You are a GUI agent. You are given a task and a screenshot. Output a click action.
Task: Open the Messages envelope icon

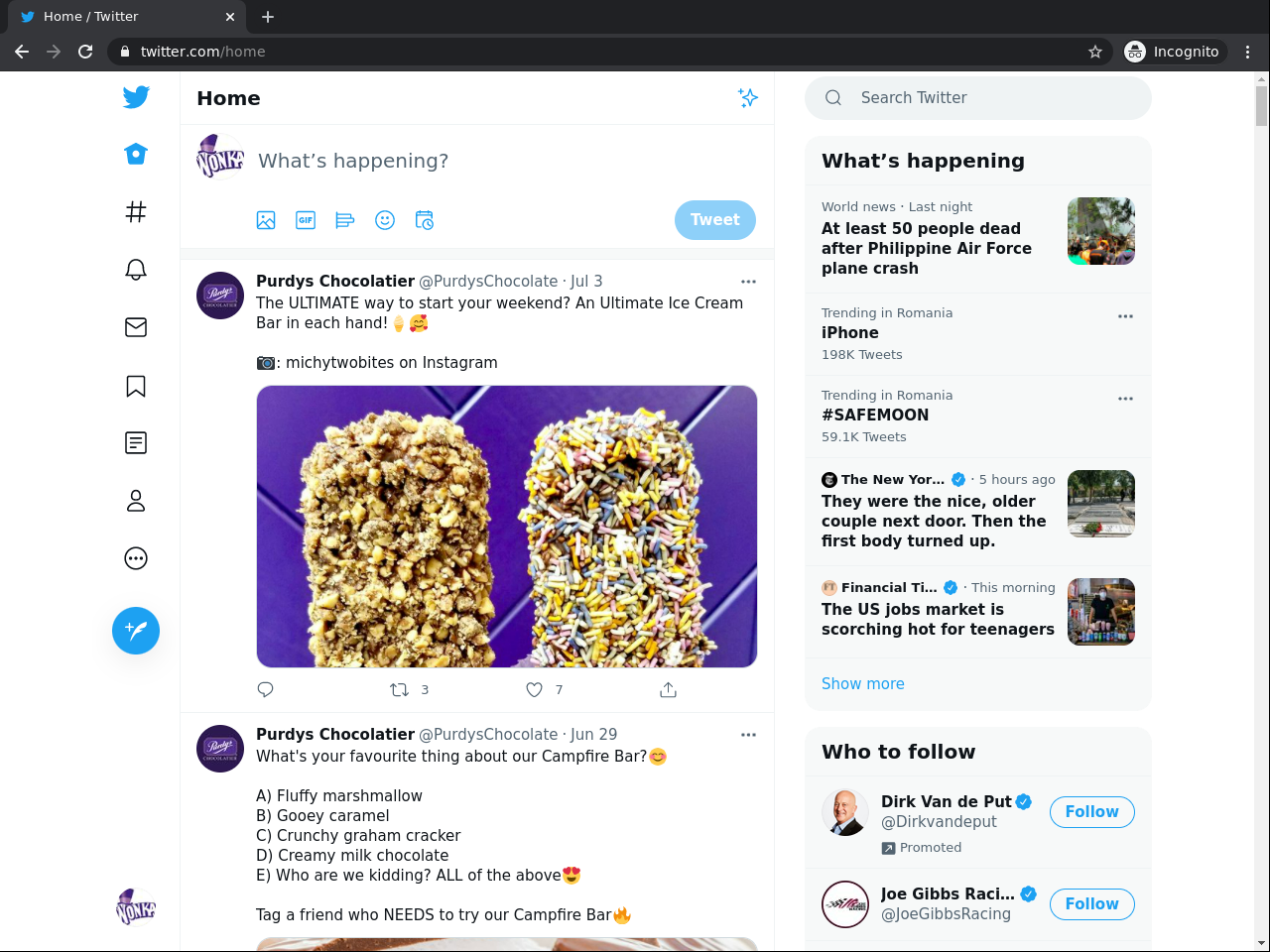pos(136,327)
